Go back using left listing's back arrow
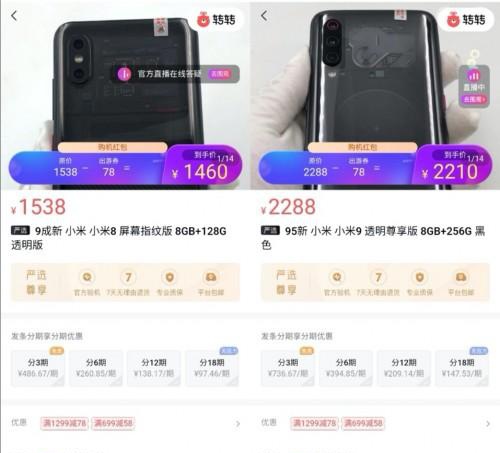This screenshot has width=500, height=453. (x=14, y=16)
